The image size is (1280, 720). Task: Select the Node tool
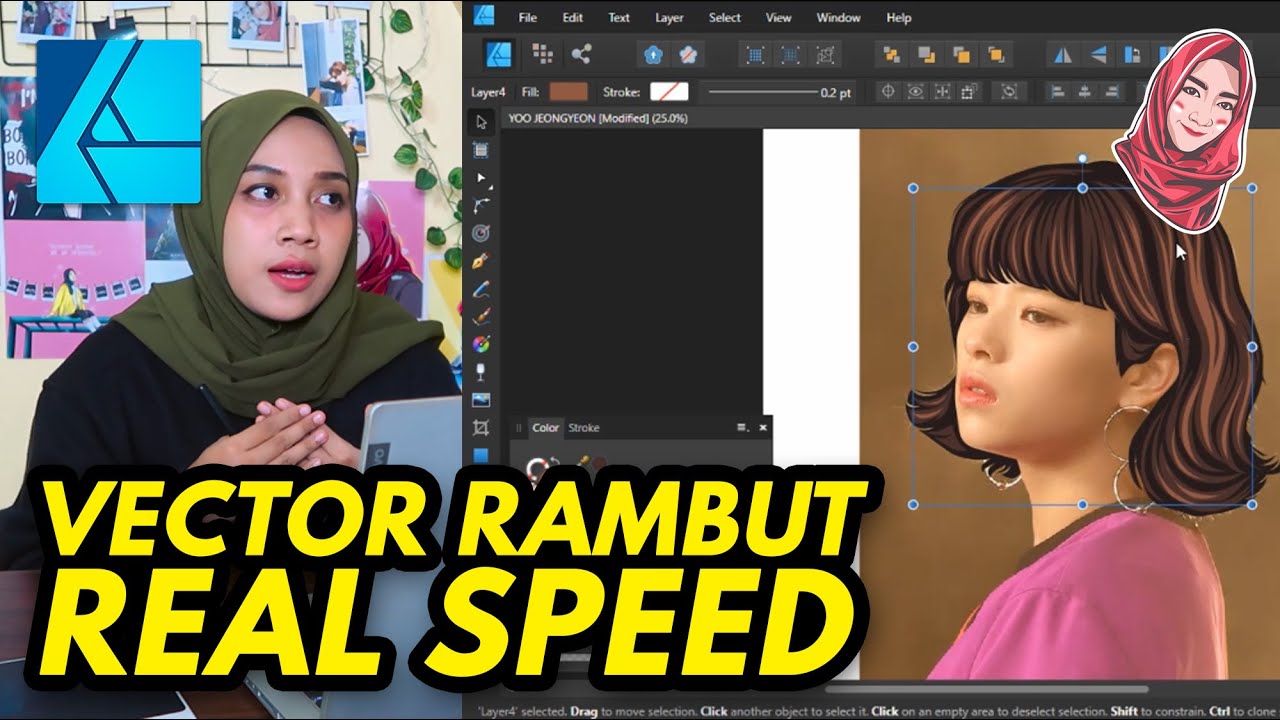[x=481, y=178]
